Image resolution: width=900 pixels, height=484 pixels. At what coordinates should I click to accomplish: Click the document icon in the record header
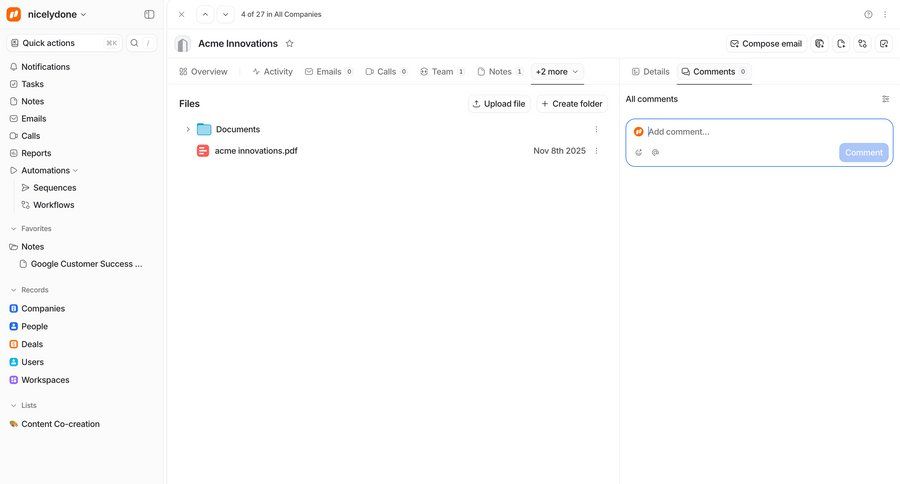click(841, 44)
